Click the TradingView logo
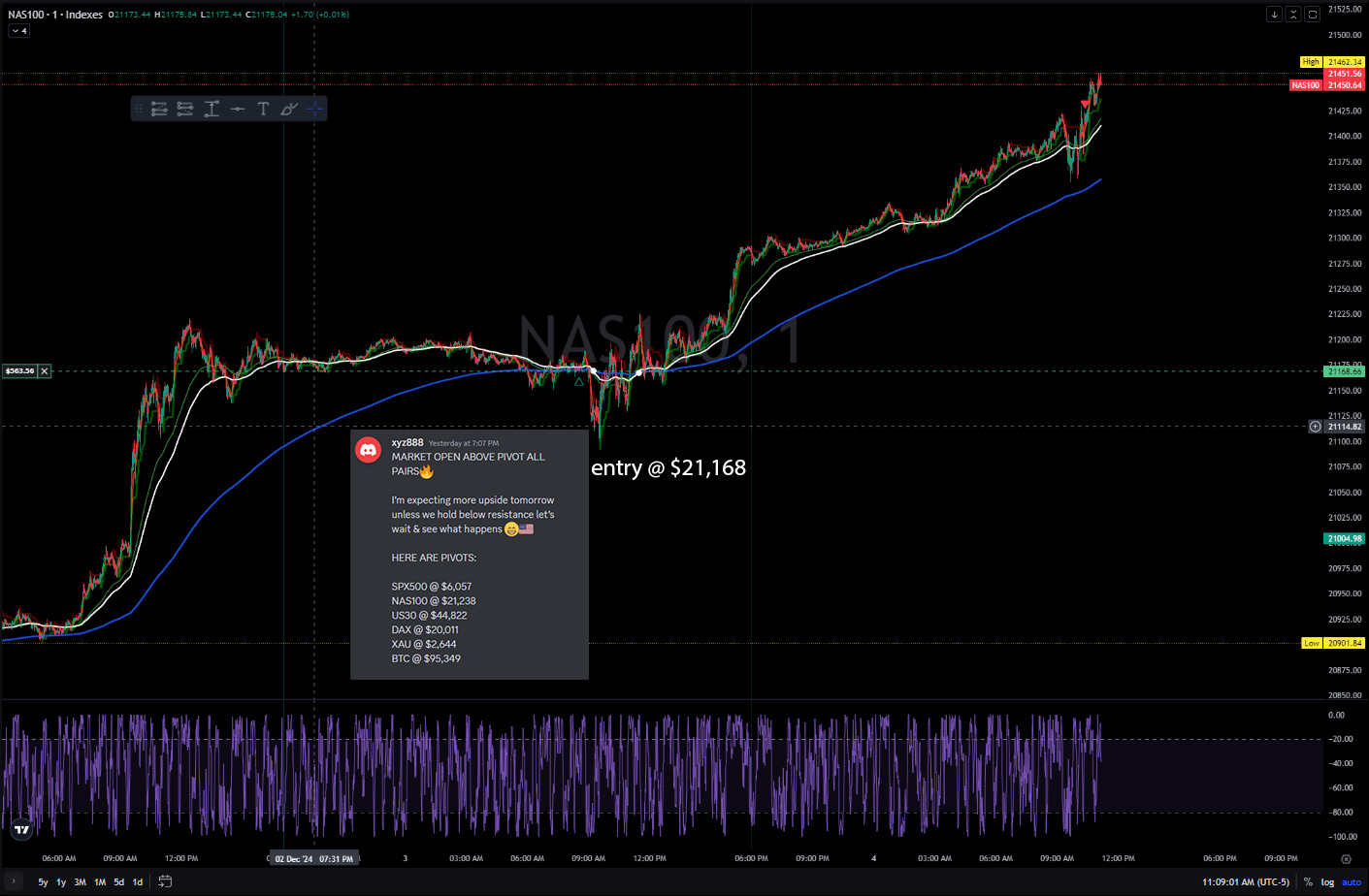1369x896 pixels. pos(21,829)
